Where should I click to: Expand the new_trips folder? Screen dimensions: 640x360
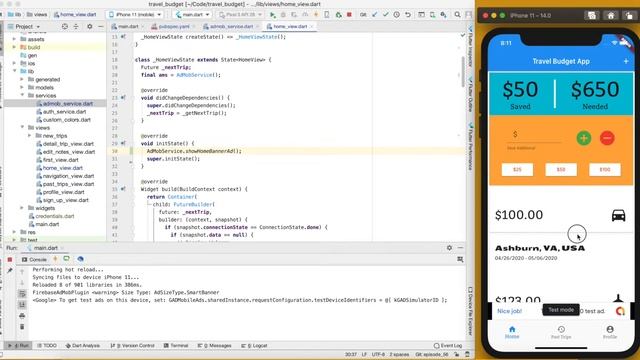click(x=29, y=136)
